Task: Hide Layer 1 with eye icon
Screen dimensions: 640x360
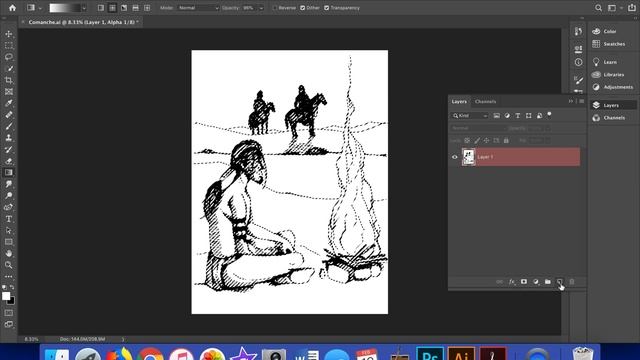Action: (455, 157)
